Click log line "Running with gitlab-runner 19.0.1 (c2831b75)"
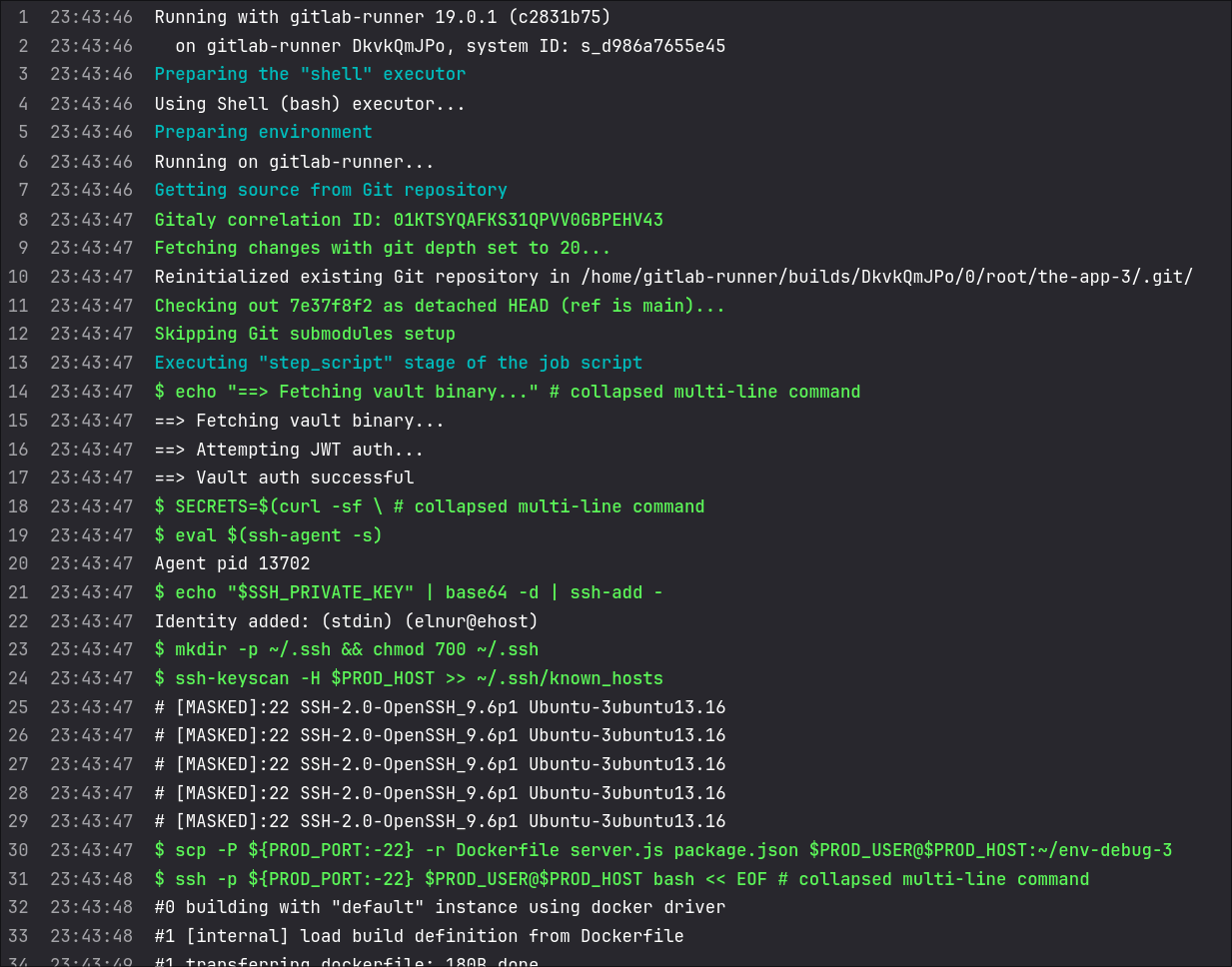Viewport: 1232px width, 967px height. point(383,17)
